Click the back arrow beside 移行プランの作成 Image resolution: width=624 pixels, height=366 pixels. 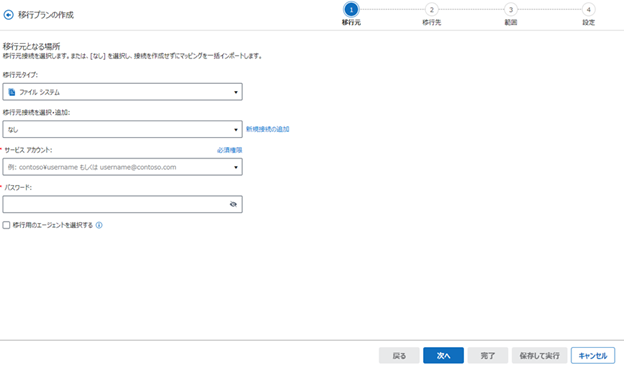(8, 15)
